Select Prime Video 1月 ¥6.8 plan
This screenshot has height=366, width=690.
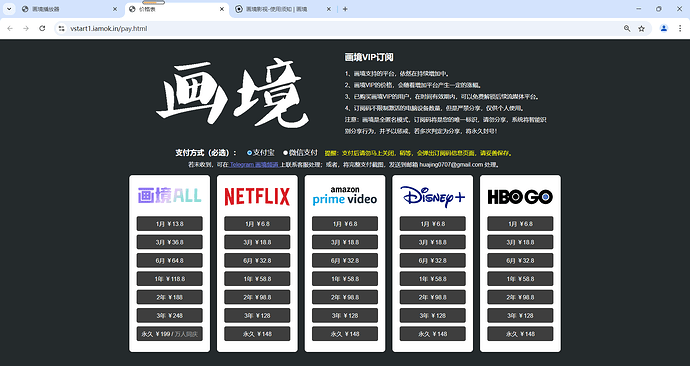pyautogui.click(x=345, y=224)
